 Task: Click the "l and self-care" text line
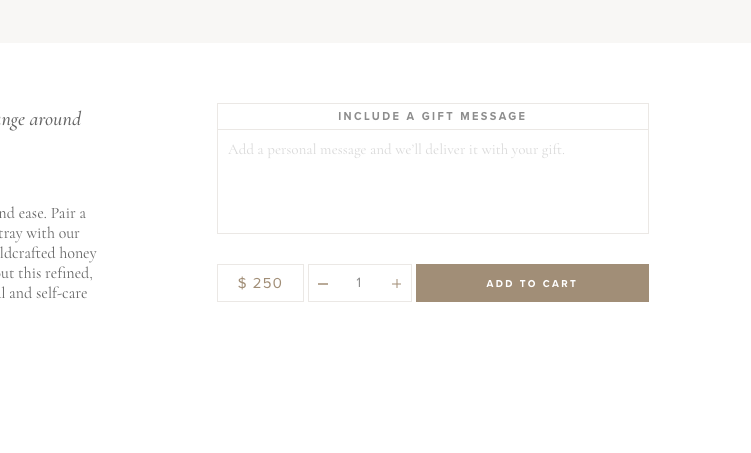pos(43,293)
